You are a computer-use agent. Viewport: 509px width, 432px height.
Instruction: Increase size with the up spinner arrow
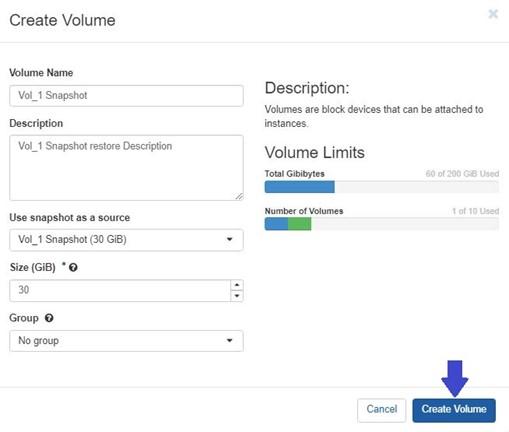coord(237,285)
